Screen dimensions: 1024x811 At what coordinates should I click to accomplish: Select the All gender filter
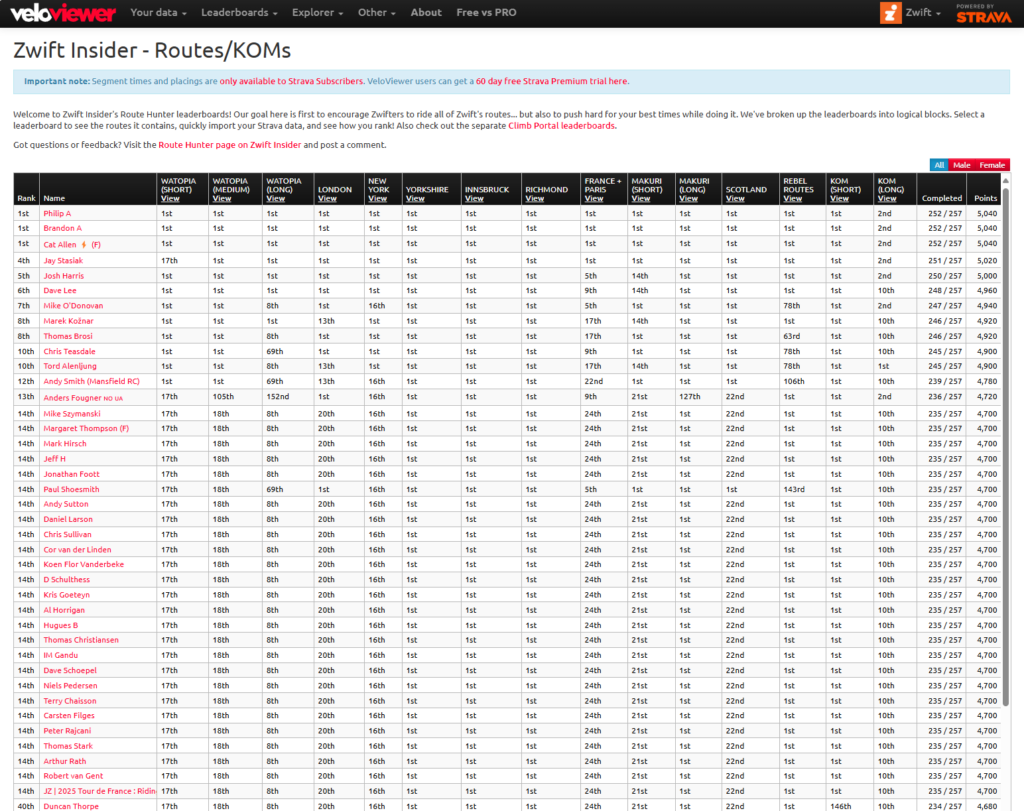coord(939,165)
